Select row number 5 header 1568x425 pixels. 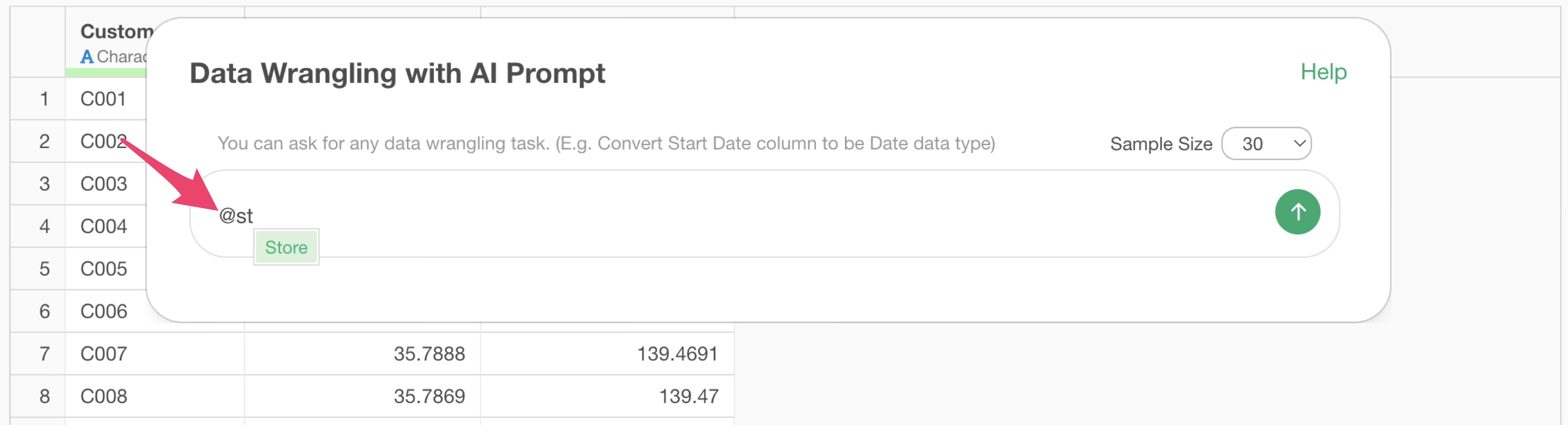pos(44,268)
